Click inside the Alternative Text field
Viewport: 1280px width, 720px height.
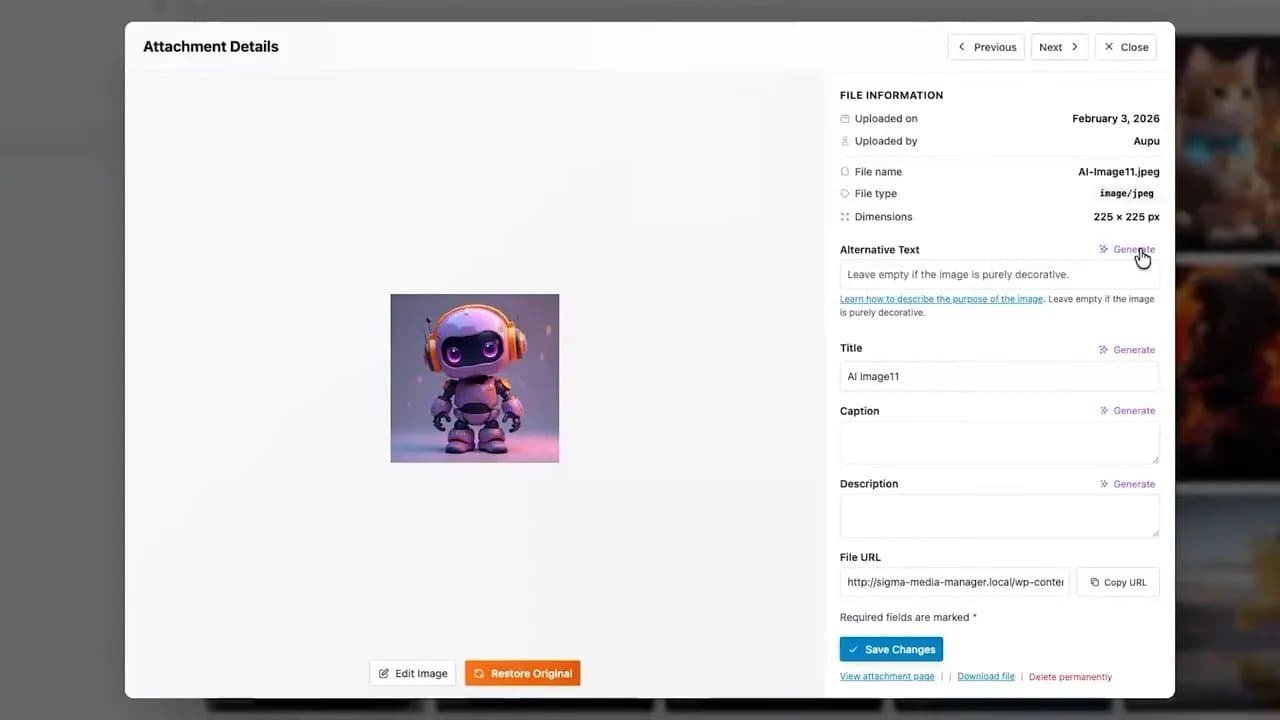pyautogui.click(x=998, y=274)
